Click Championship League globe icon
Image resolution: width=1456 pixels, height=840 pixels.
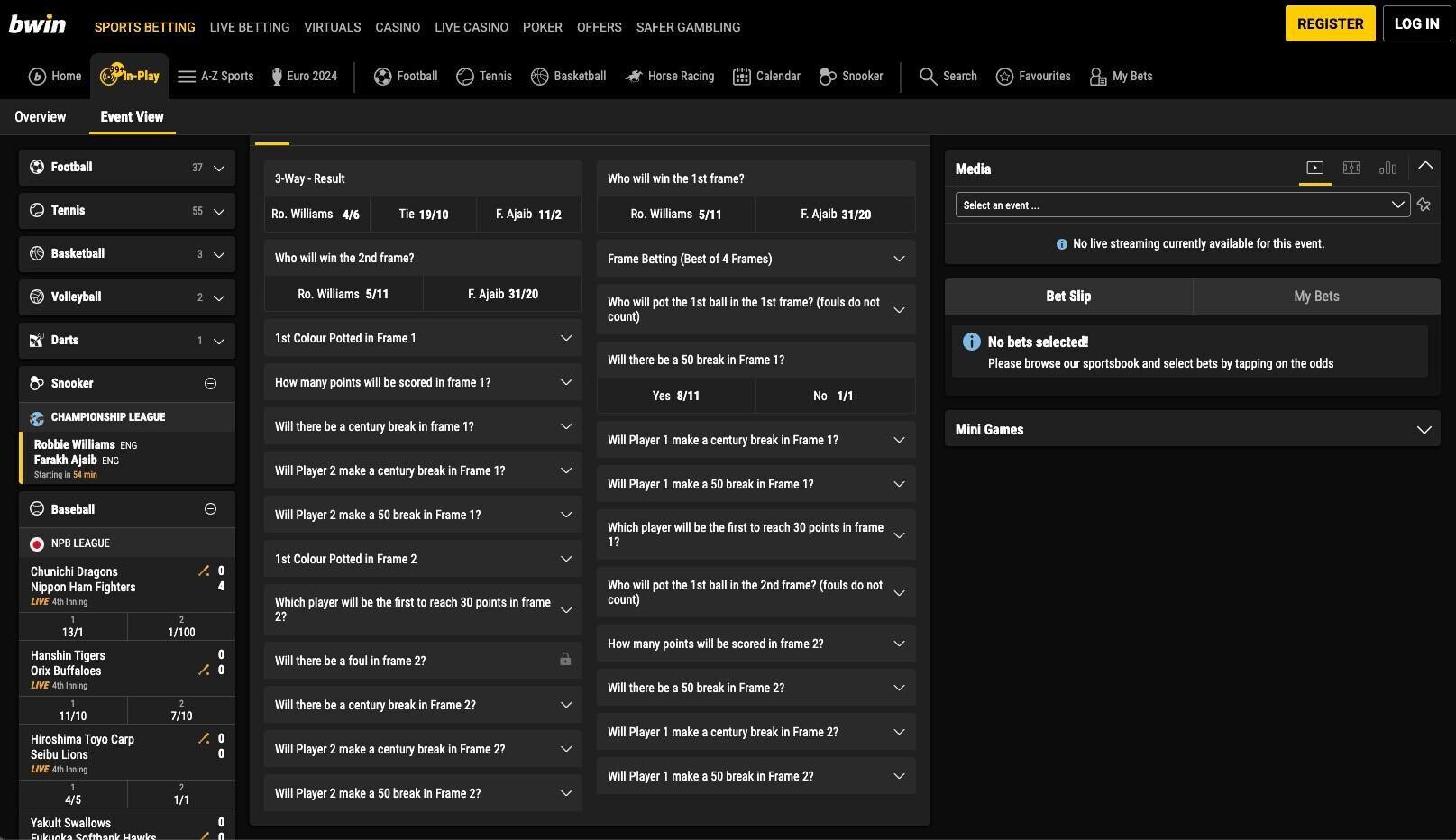[37, 418]
